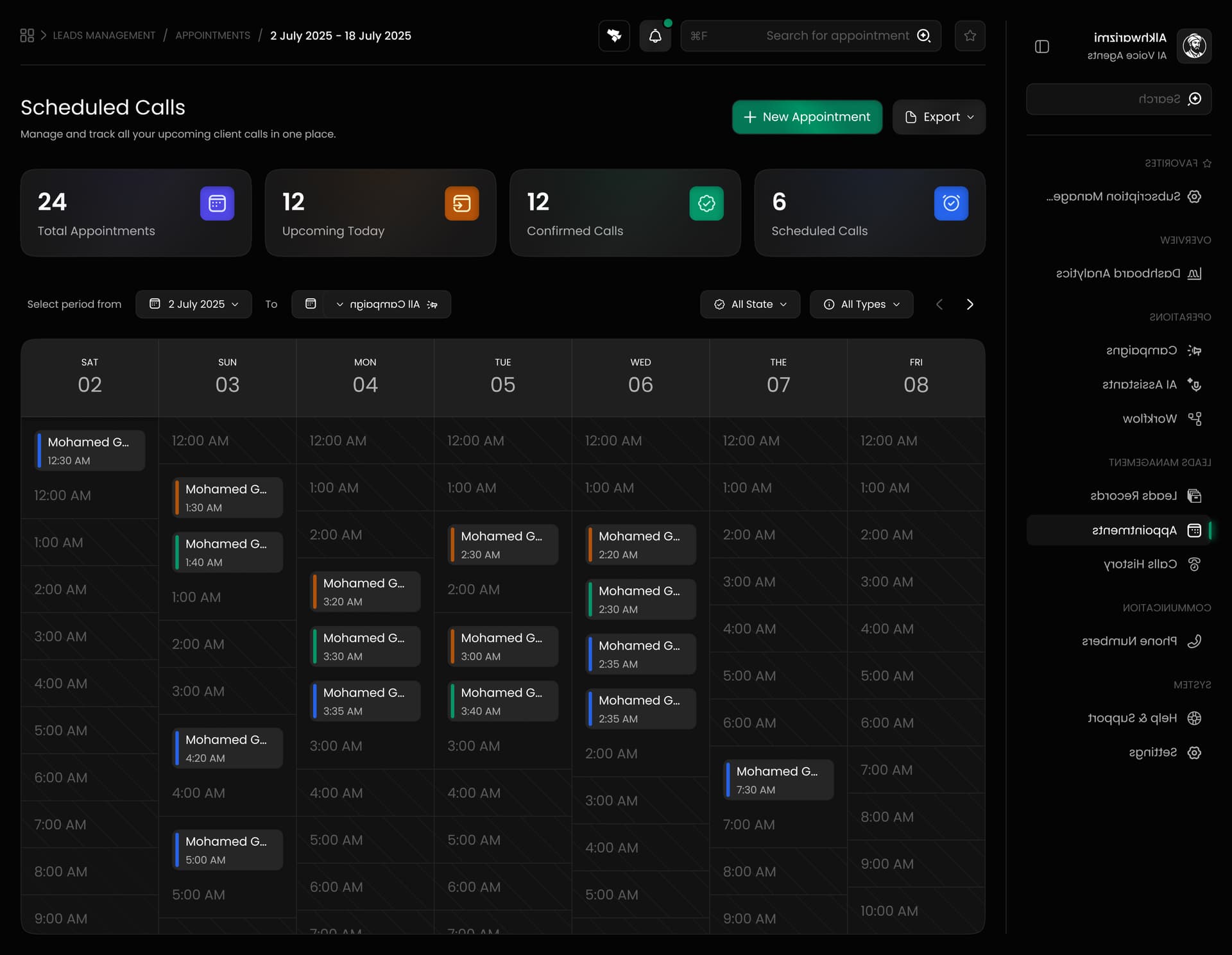1232x955 pixels.
Task: Open the All State filter
Action: pyautogui.click(x=749, y=304)
